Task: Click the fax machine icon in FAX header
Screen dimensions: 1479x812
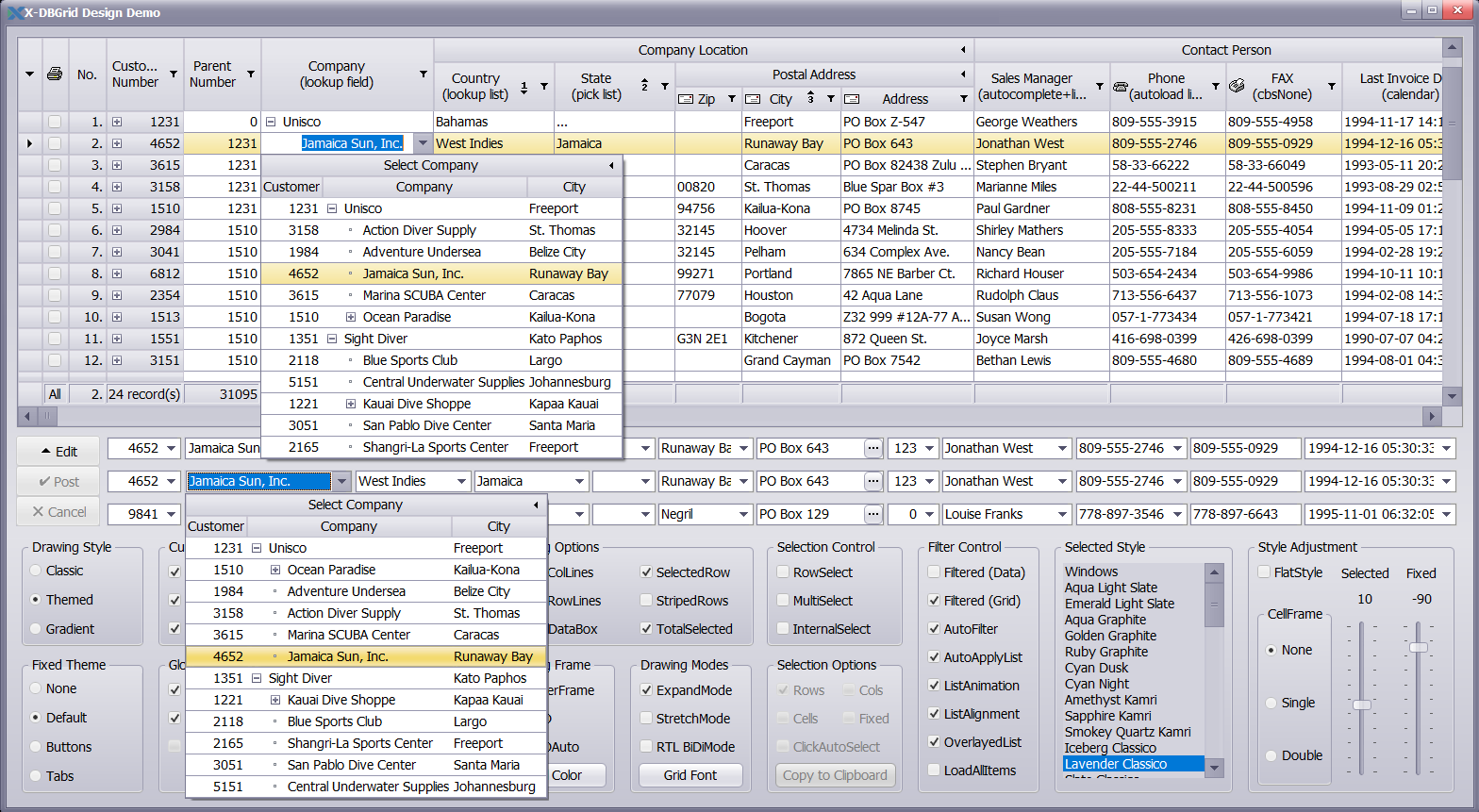Action: [1237, 86]
